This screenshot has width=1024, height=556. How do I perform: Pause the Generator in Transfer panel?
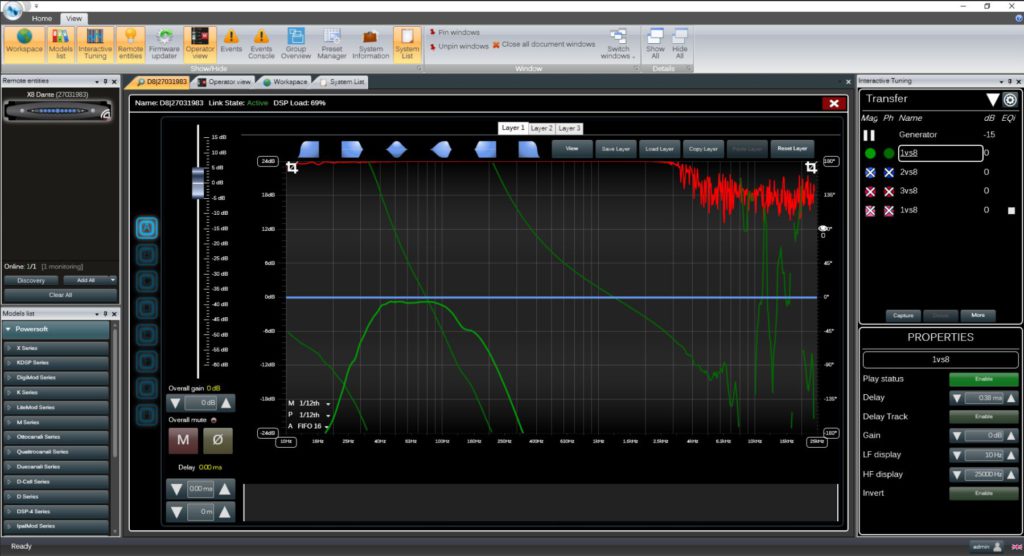coord(870,134)
